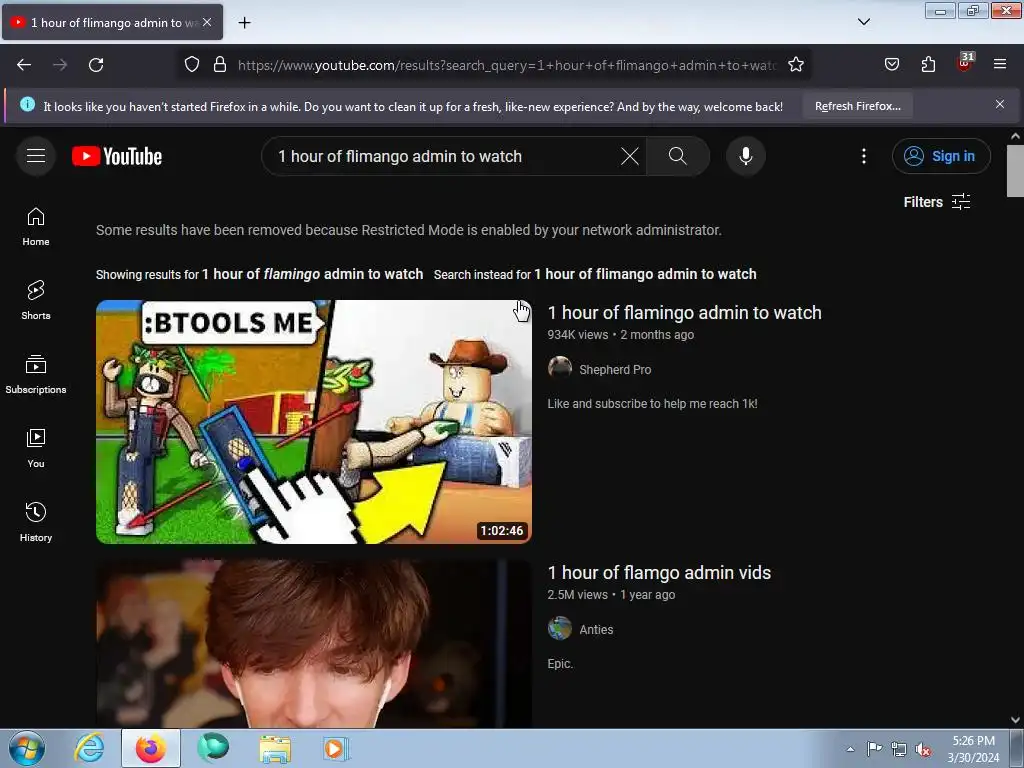Open Shepherd Pro channel
This screenshot has width=1024, height=768.
point(615,370)
